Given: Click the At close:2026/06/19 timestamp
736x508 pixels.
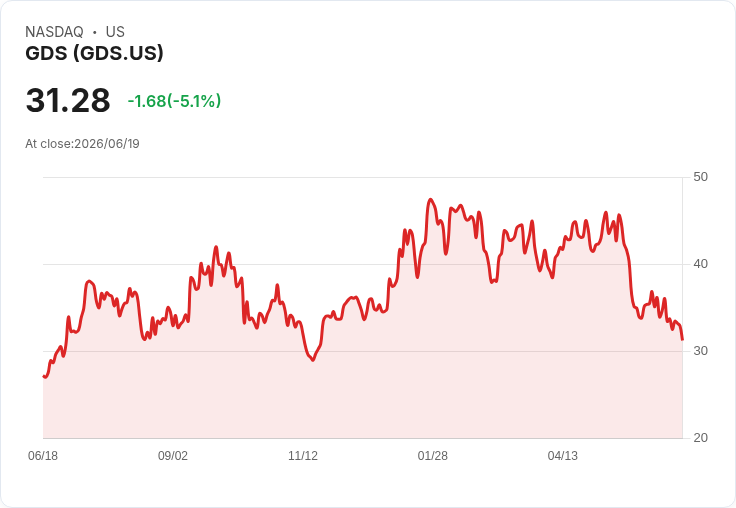Looking at the screenshot, I should pos(82,144).
